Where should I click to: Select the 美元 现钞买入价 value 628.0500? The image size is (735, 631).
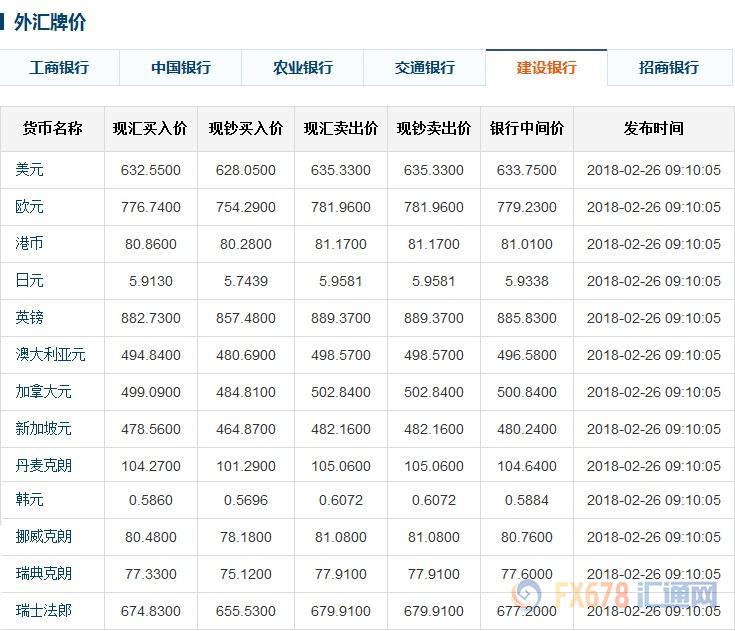(246, 170)
